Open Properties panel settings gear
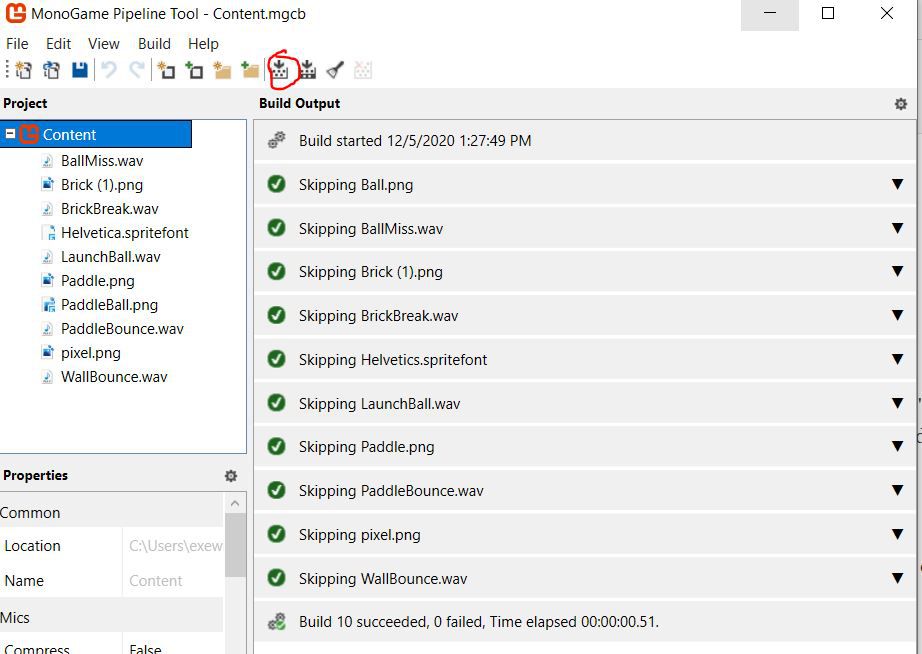Screen dimensions: 922x654 pyautogui.click(x=231, y=476)
